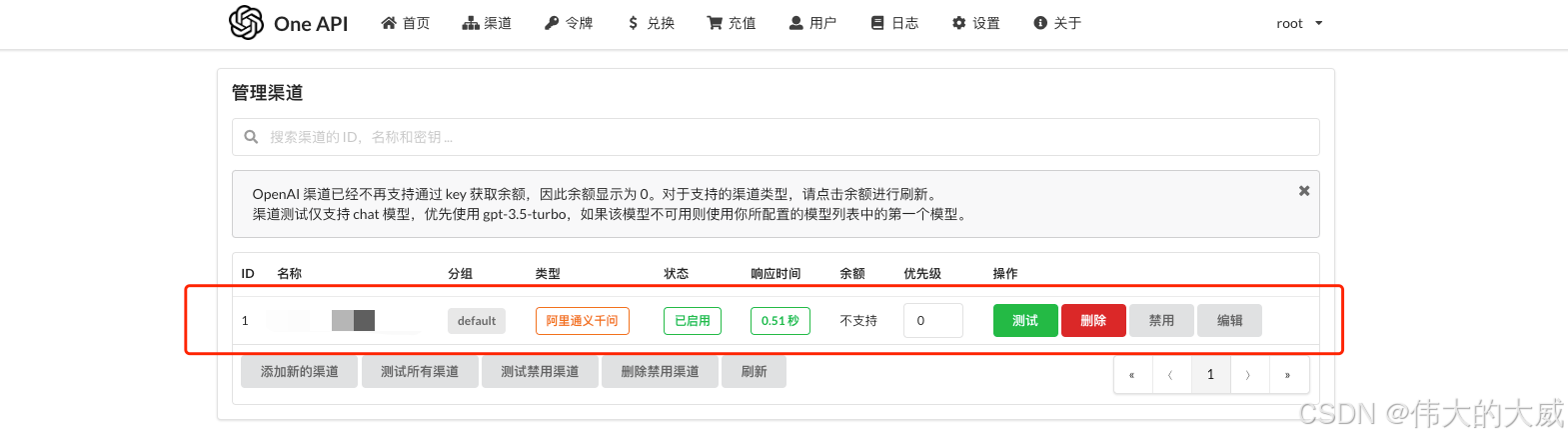Test channel 1 with 测试 button
1568x441 pixels.
(x=1025, y=321)
